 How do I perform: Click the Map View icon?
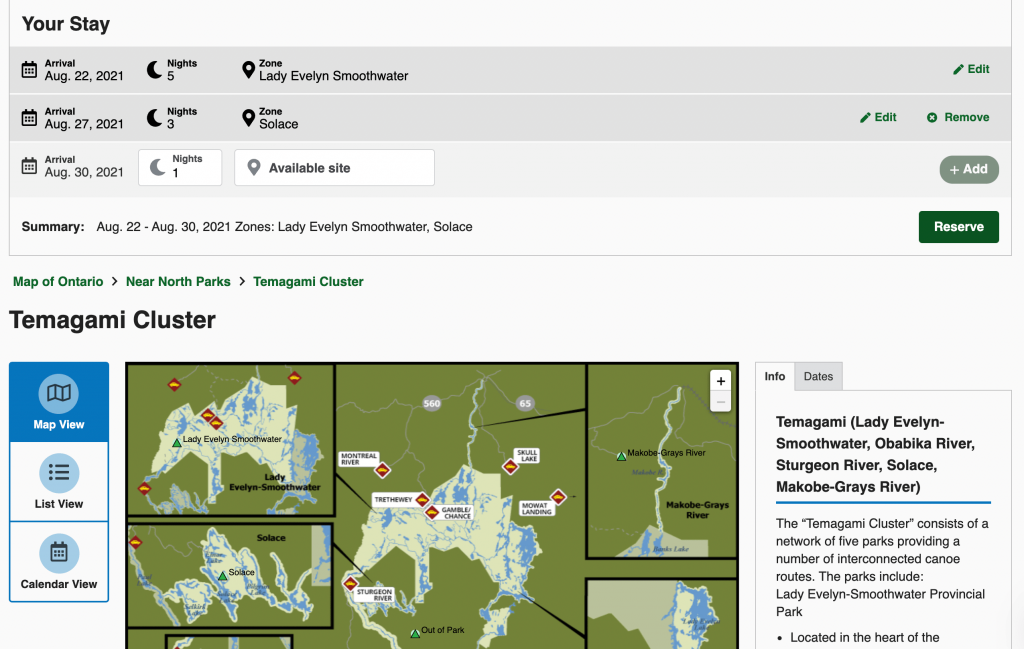pos(59,393)
